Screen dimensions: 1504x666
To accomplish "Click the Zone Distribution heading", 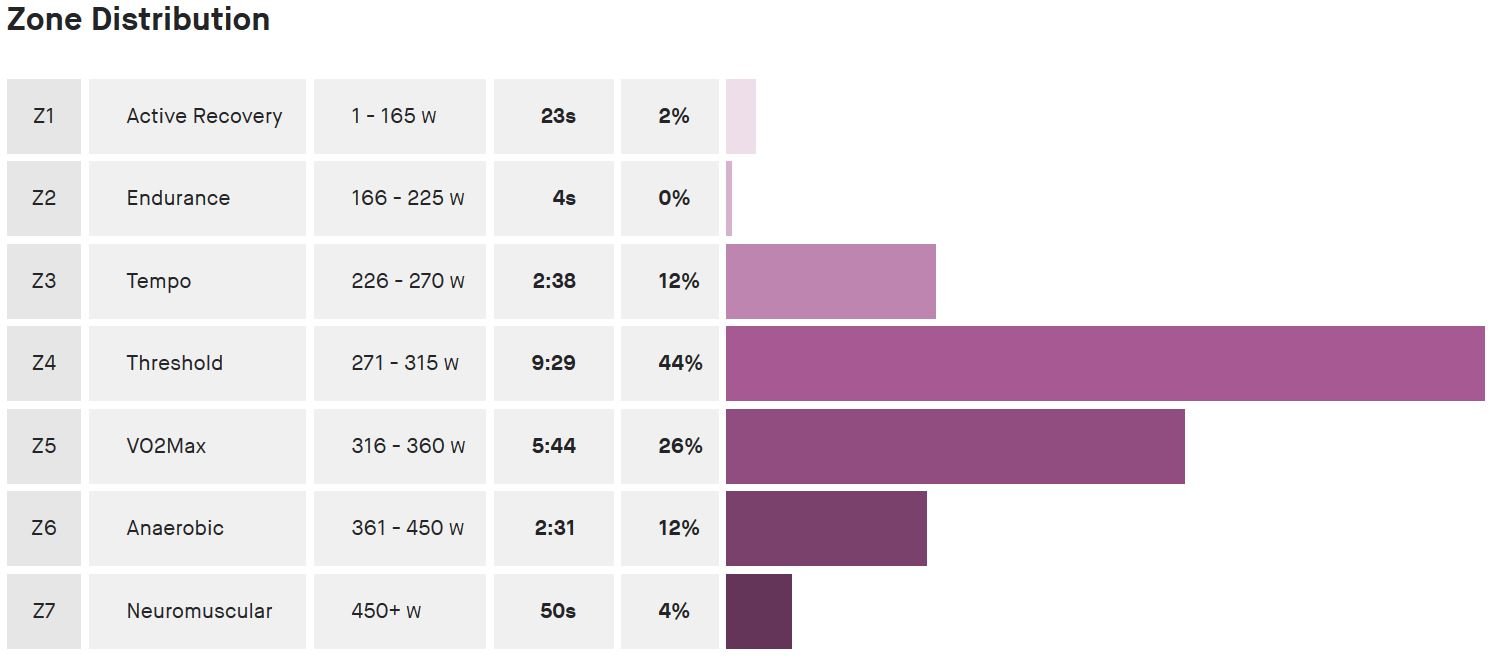I will 138,19.
